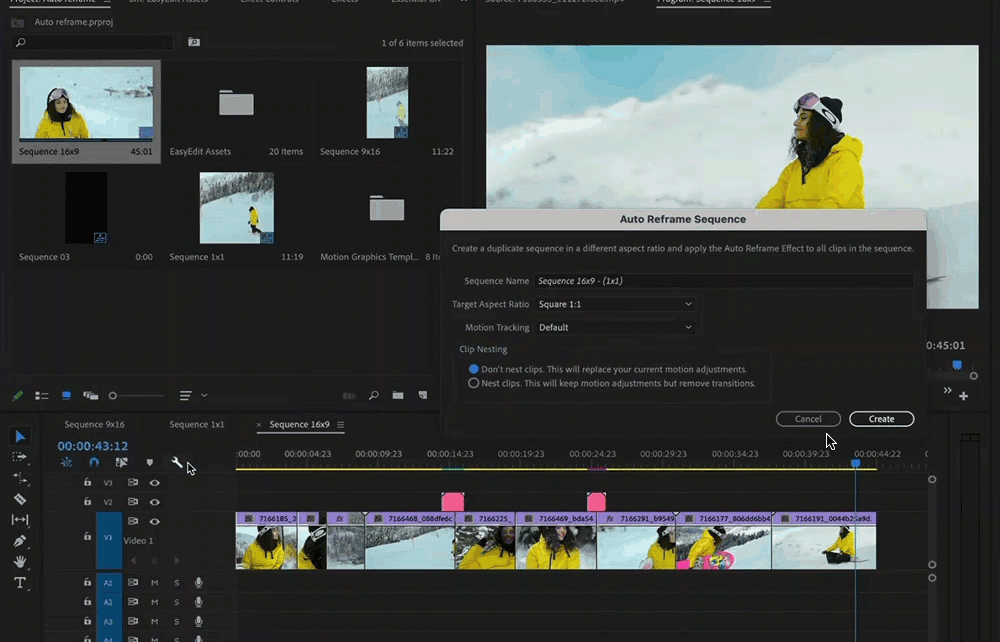The width and height of the screenshot is (1000, 642).
Task: Open Sequence 16x9 timeline panel menu
Action: coord(341,425)
